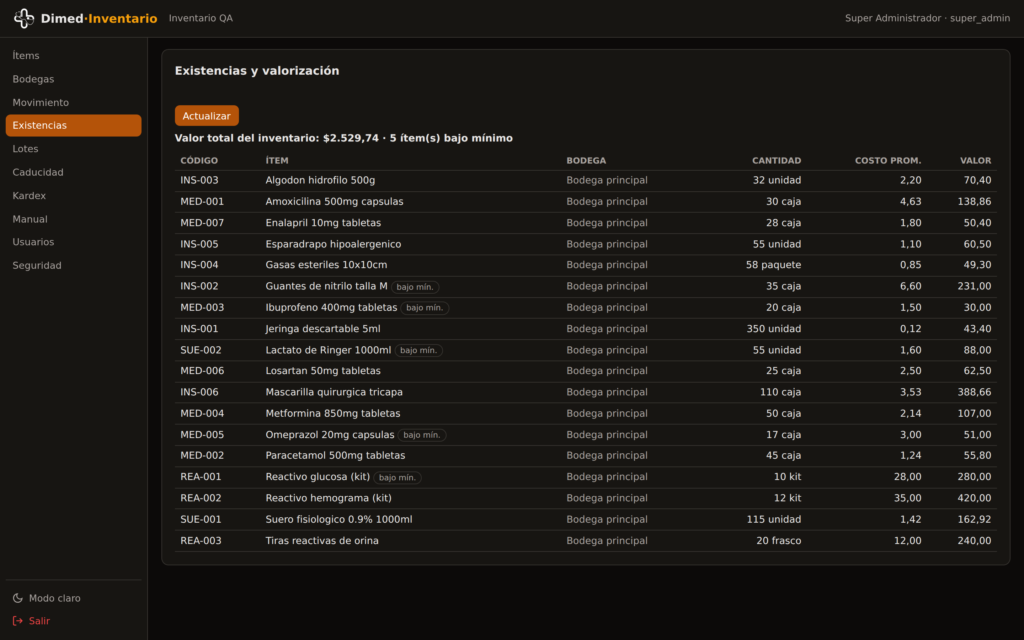The width and height of the screenshot is (1024, 640).
Task: Click Esparadrapo hipoalergenico item name
Action: point(333,244)
